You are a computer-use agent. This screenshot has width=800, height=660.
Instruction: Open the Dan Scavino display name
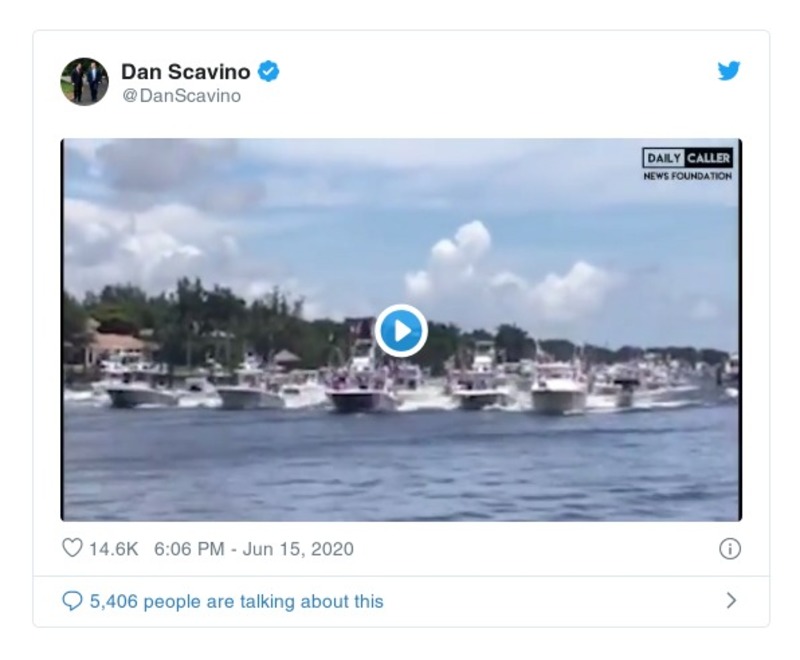[x=186, y=71]
